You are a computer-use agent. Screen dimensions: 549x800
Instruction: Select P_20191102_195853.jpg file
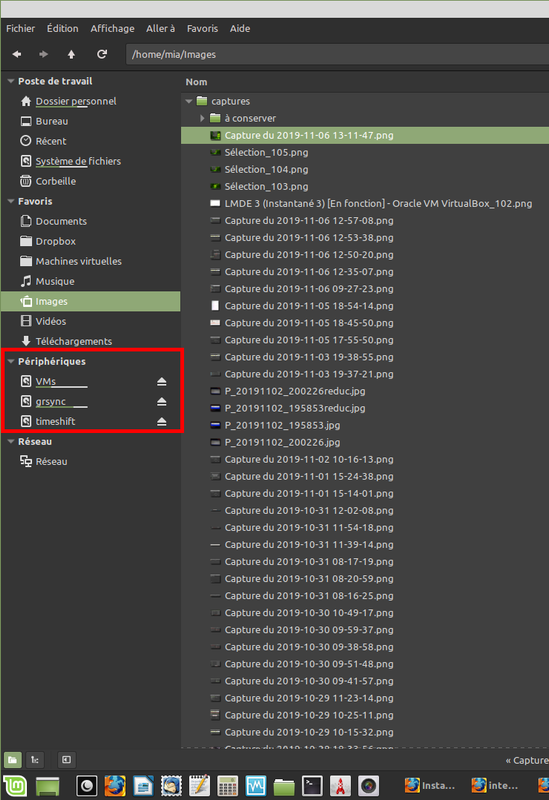tap(282, 425)
